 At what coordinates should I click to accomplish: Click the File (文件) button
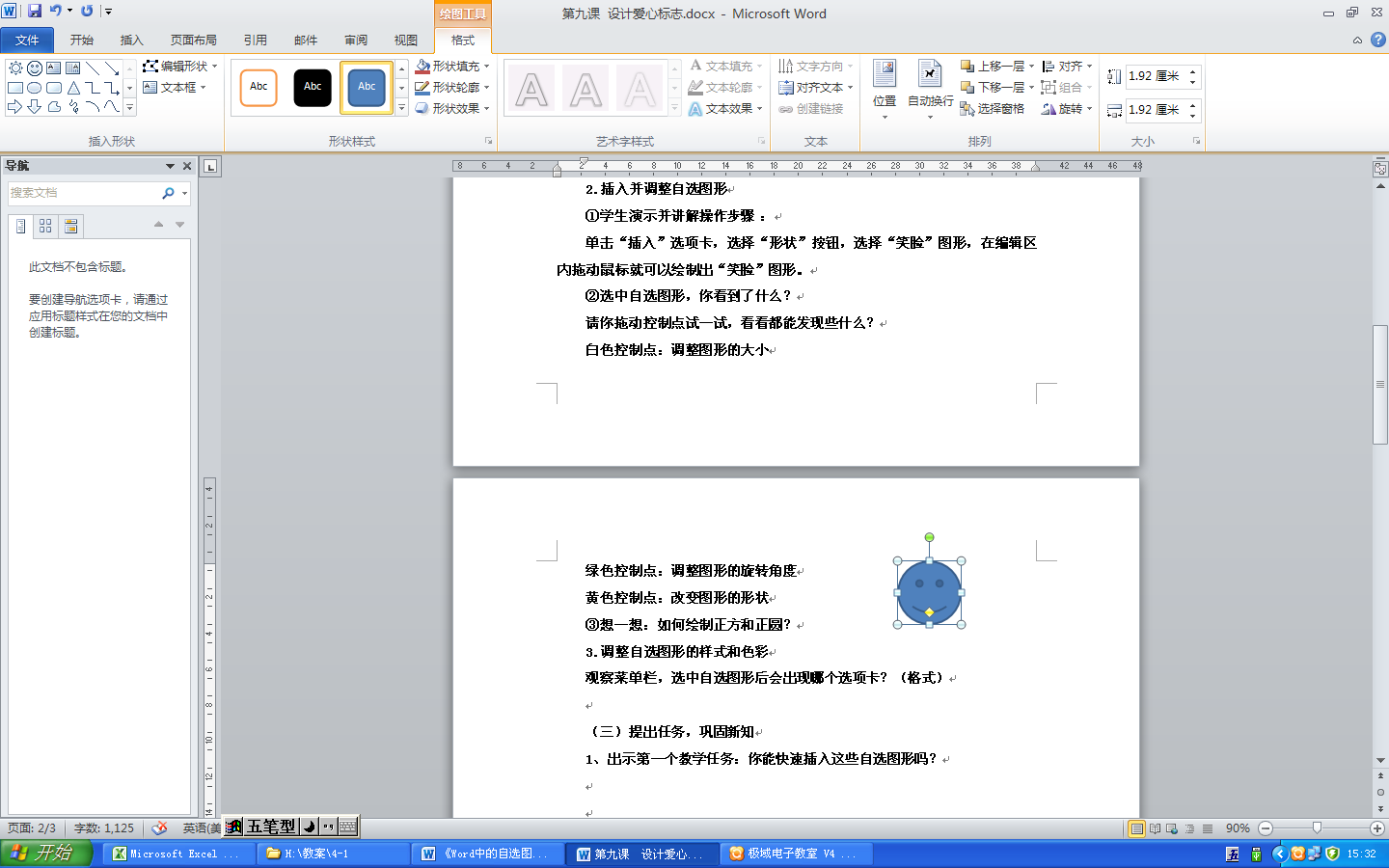(x=27, y=40)
